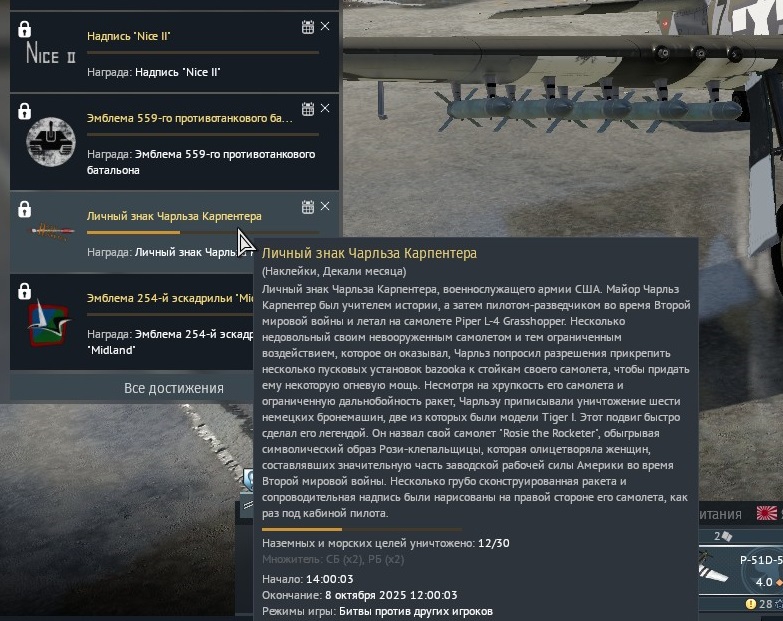Dismiss 559th anti-tank battalion emblem entry
This screenshot has width=783, height=621.
[x=325, y=108]
